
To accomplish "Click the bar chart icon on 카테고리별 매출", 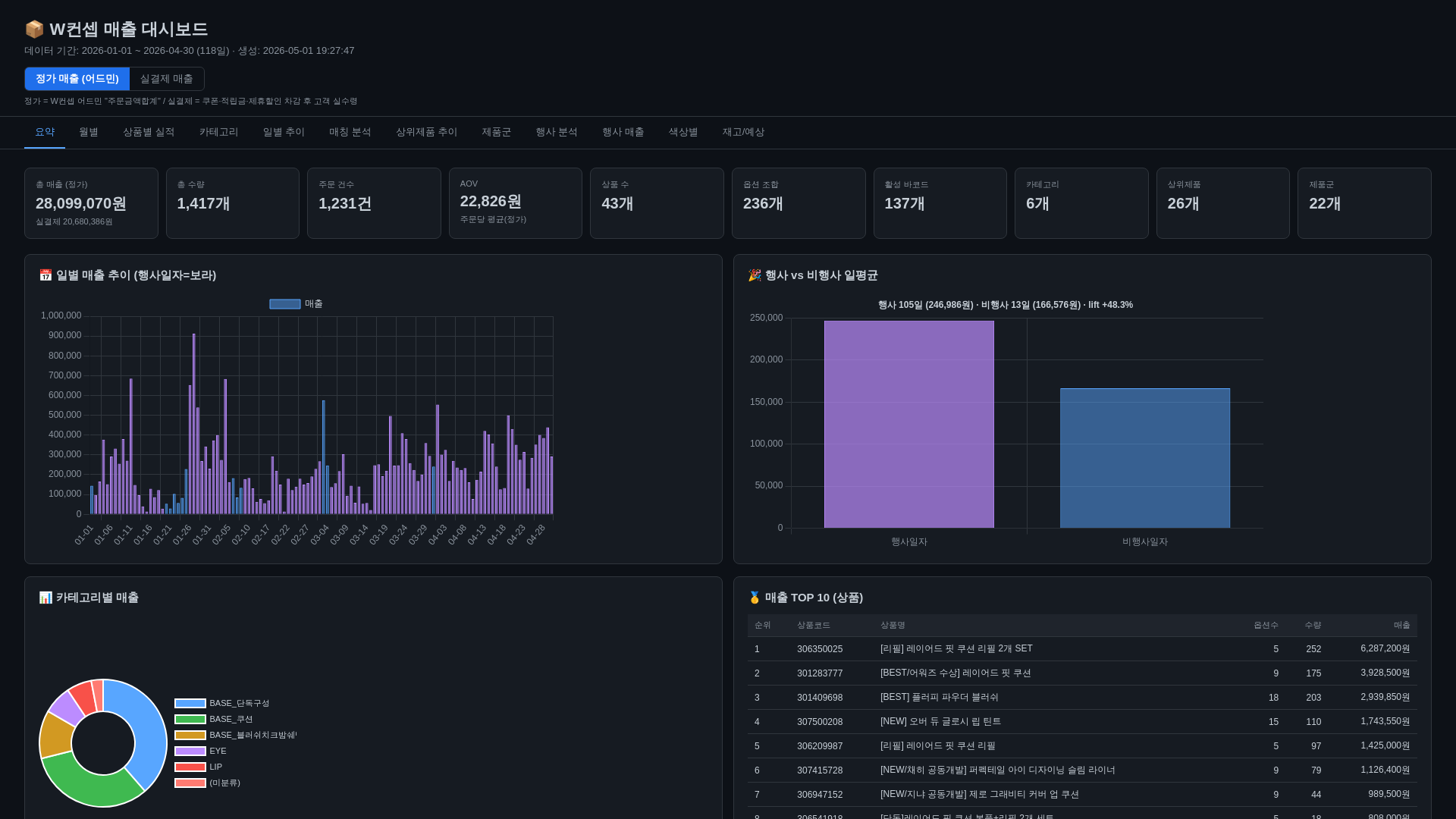I will click(45, 598).
